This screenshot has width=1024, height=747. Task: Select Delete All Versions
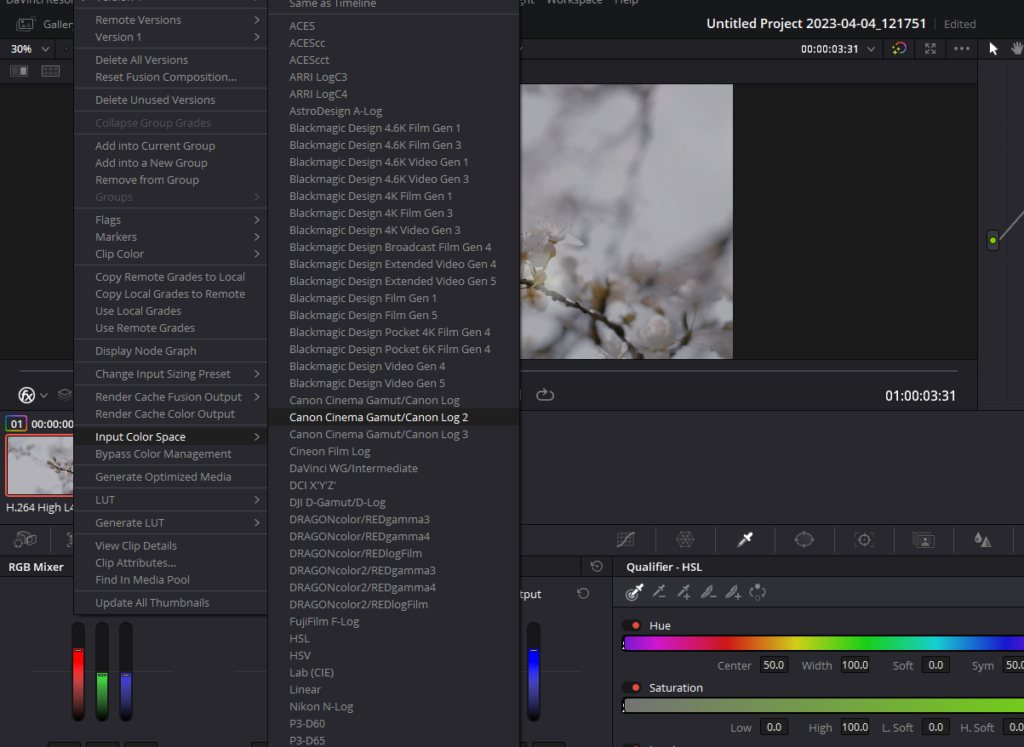[x=170, y=59]
